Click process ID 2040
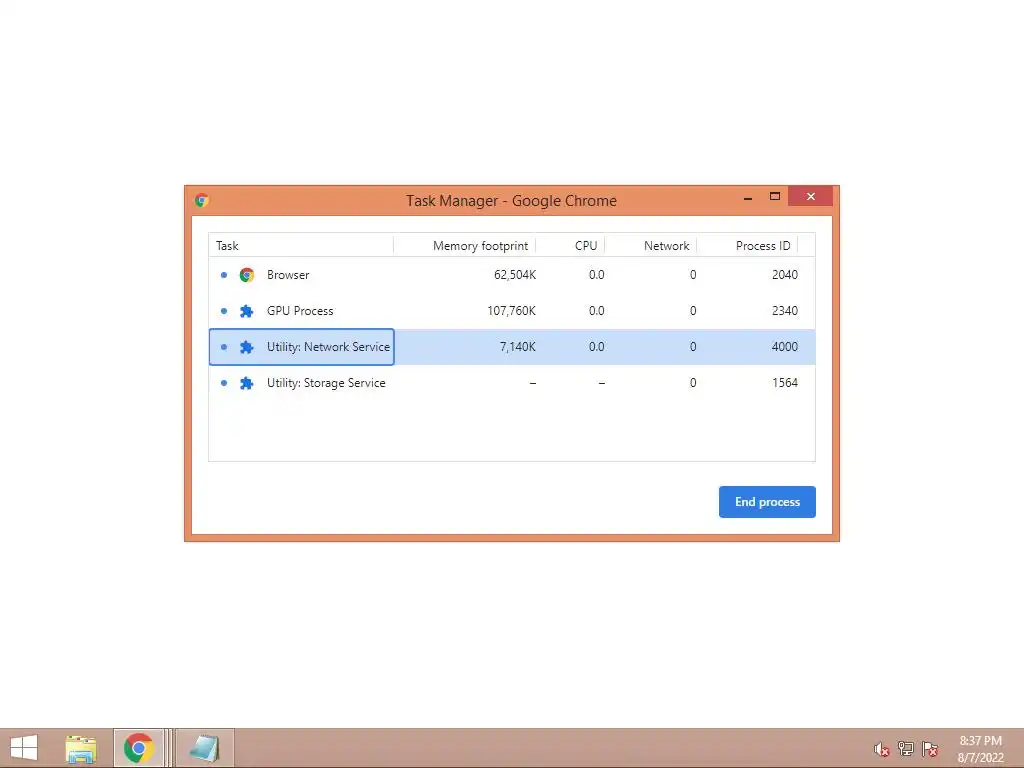 [x=785, y=275]
